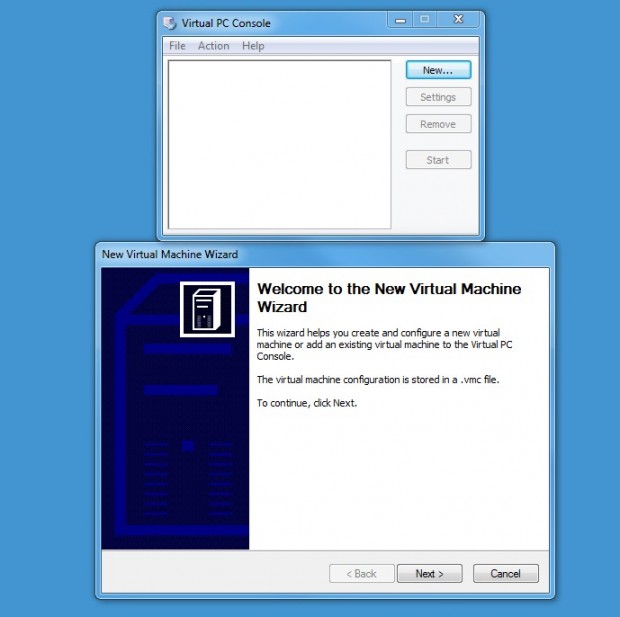Open the Help menu in Virtual PC Console

point(253,46)
